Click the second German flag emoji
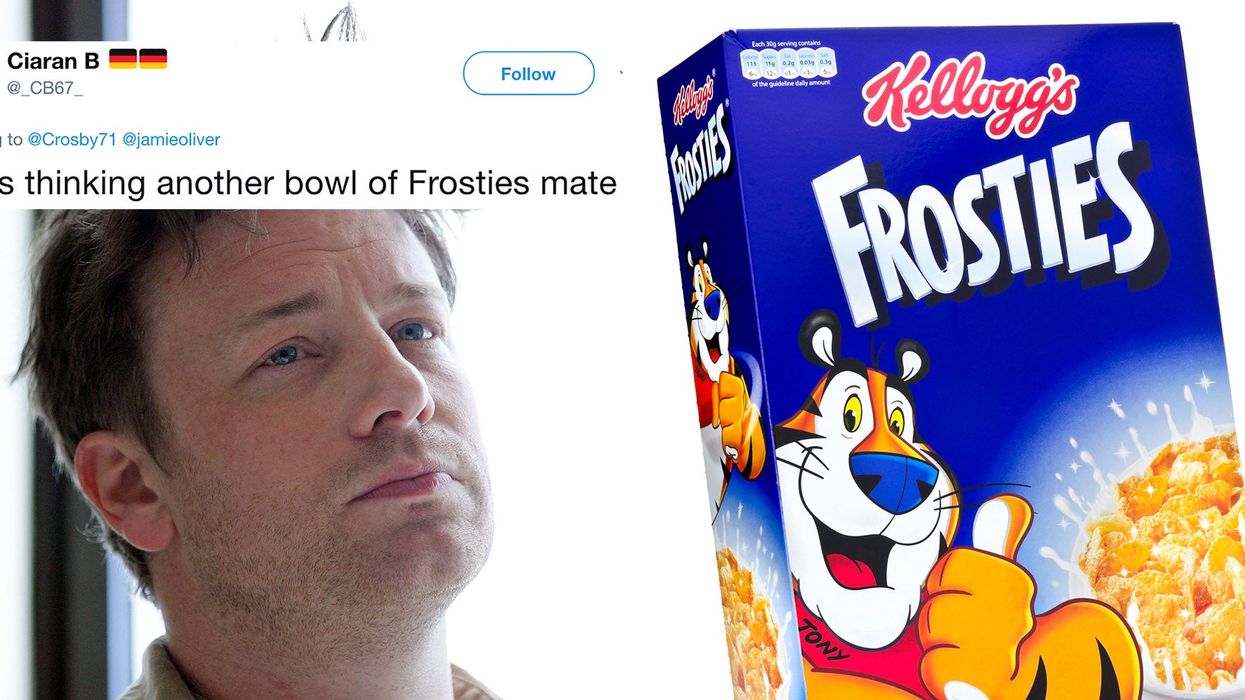The height and width of the screenshot is (700, 1245). [x=153, y=59]
